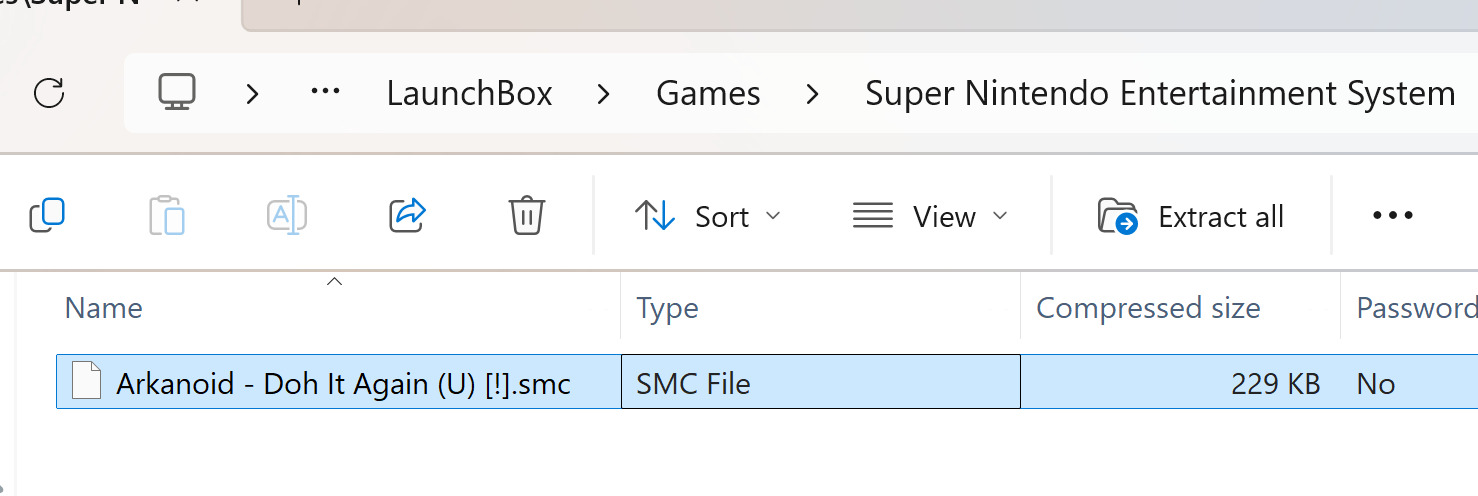
Task: Click the Copy toolbar icon
Action: click(47, 215)
